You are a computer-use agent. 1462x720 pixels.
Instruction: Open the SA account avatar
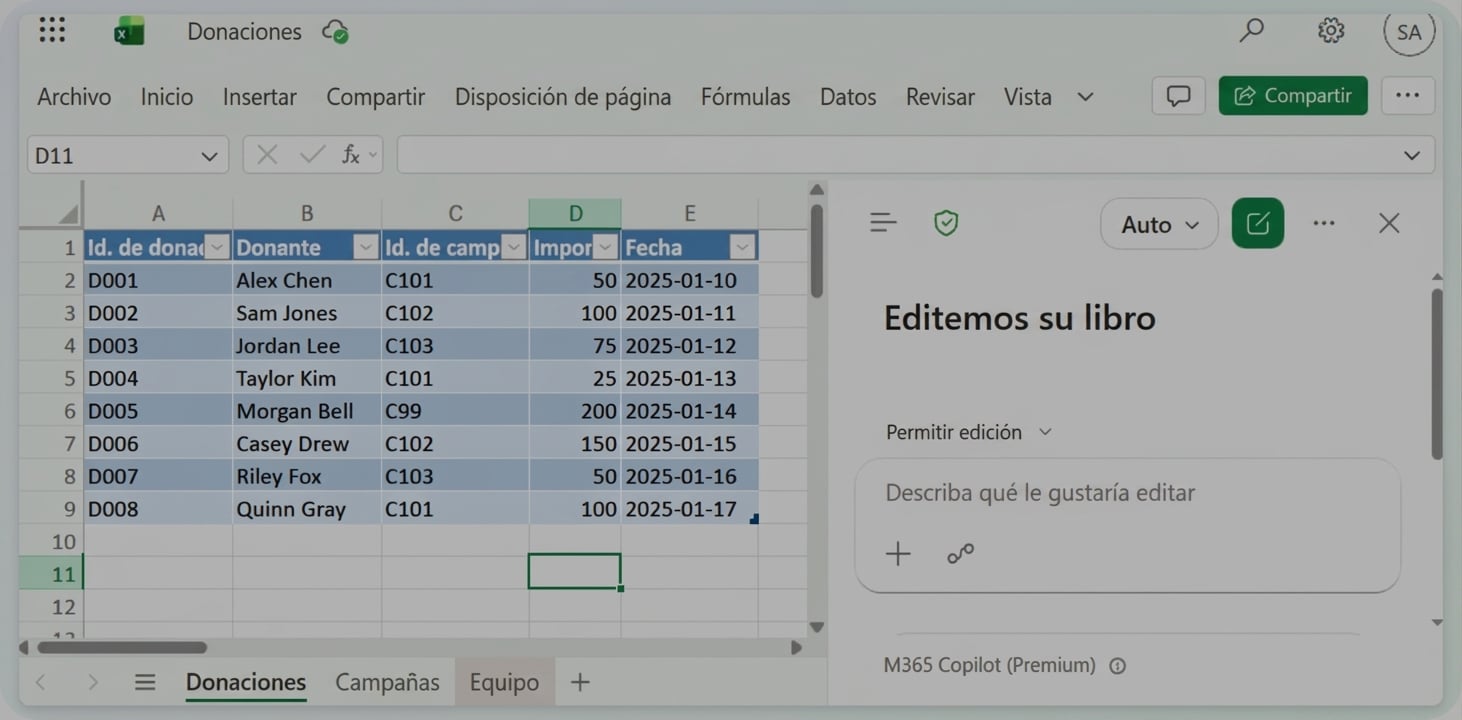tap(1409, 32)
